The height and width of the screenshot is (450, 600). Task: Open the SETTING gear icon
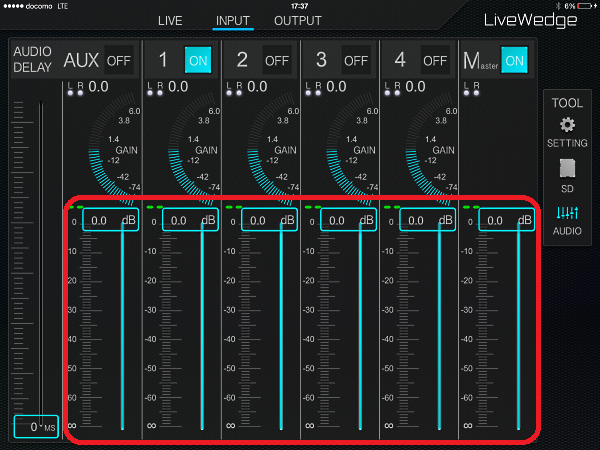[x=567, y=125]
